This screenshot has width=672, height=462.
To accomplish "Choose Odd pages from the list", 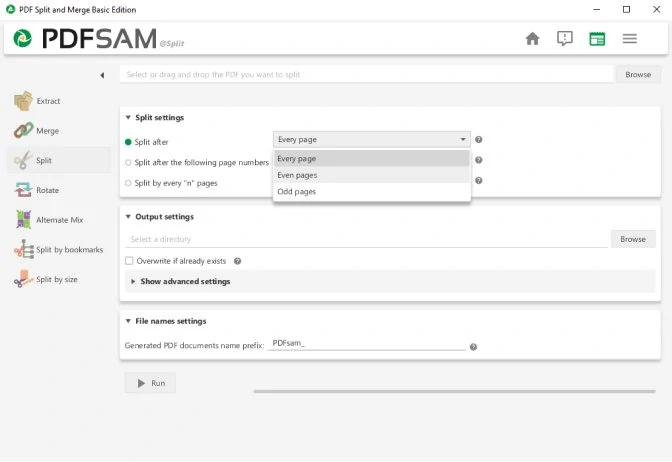I will tap(372, 192).
